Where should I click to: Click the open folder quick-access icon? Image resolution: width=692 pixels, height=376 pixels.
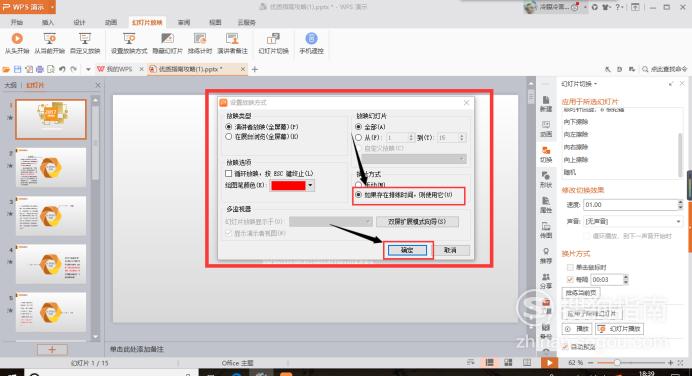point(6,69)
